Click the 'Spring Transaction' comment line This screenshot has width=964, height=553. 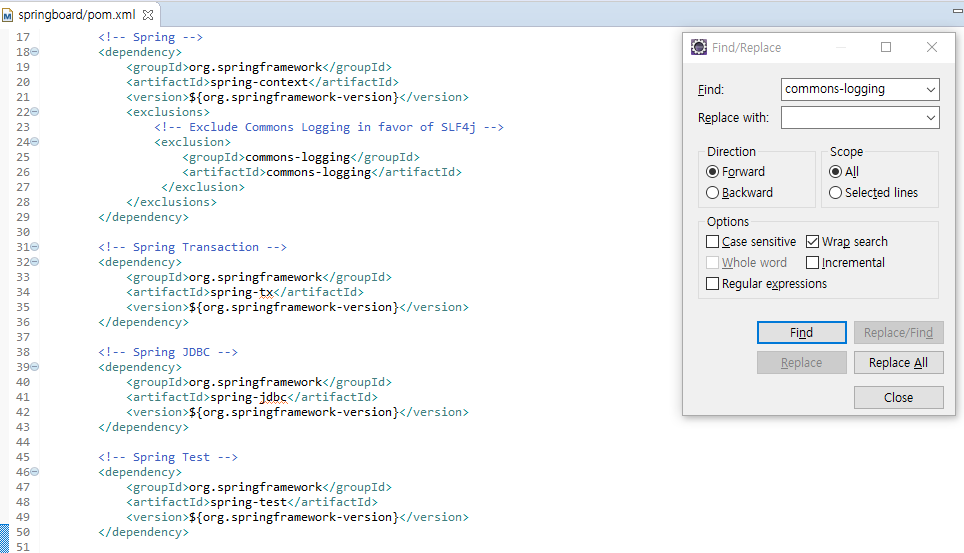(x=192, y=247)
